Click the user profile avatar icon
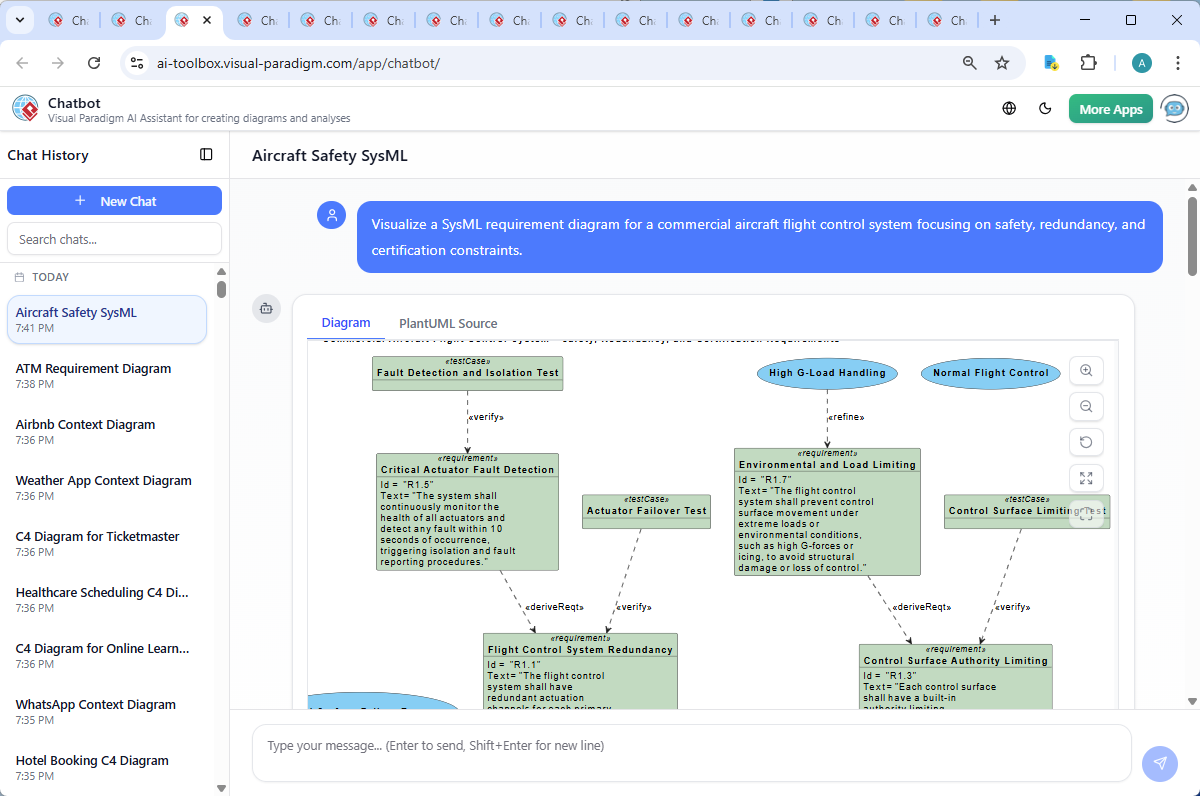This screenshot has width=1200, height=796. (x=1141, y=62)
